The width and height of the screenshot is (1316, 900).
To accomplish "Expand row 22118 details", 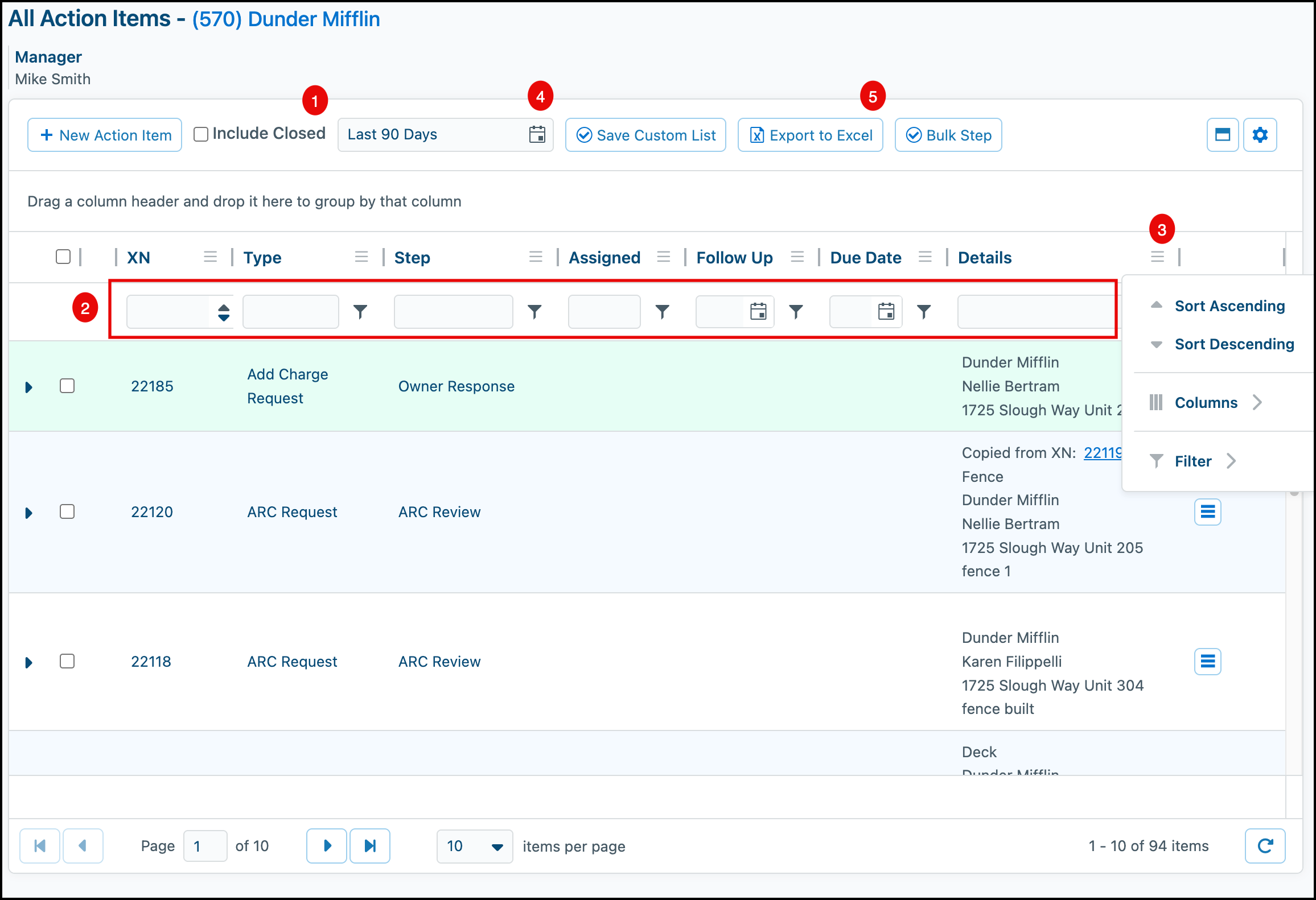I will [29, 663].
